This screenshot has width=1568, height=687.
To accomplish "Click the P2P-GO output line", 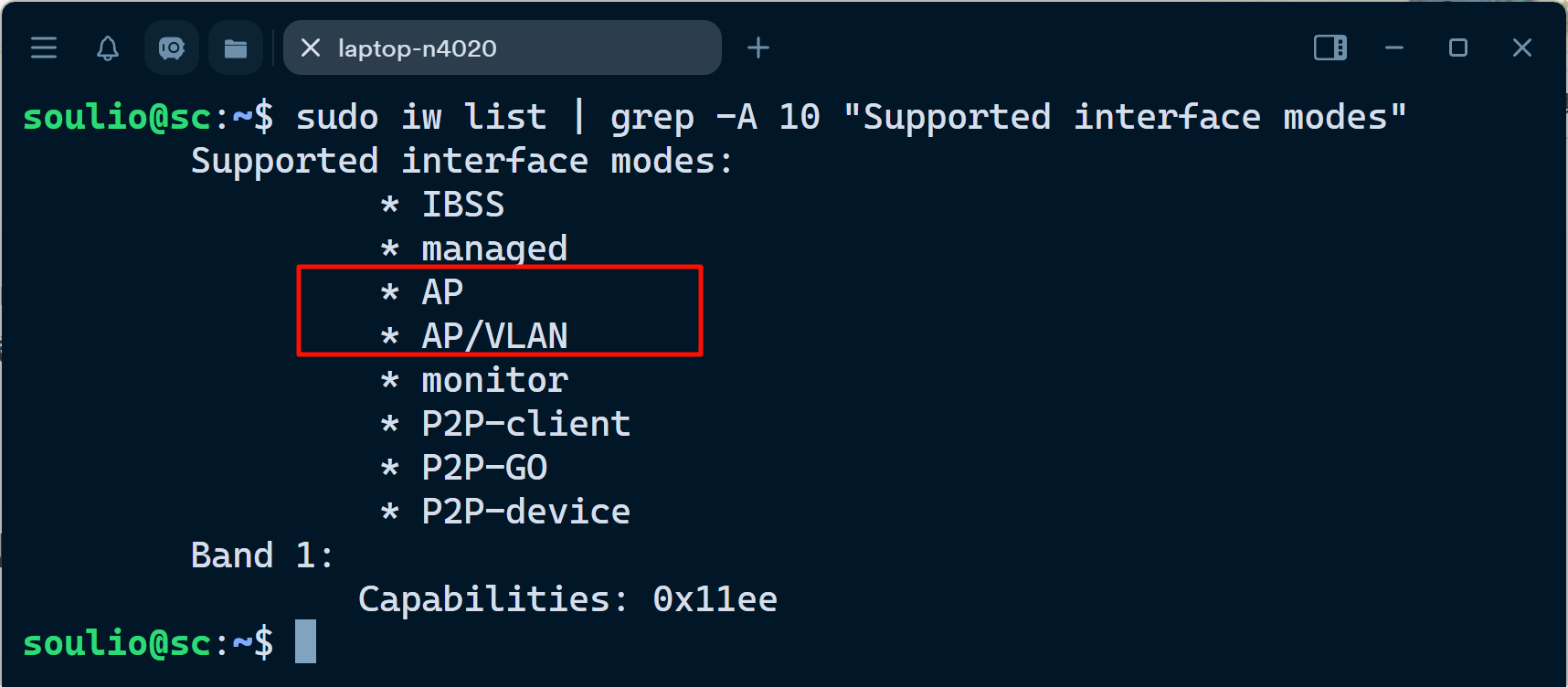I will pyautogui.click(x=484, y=468).
